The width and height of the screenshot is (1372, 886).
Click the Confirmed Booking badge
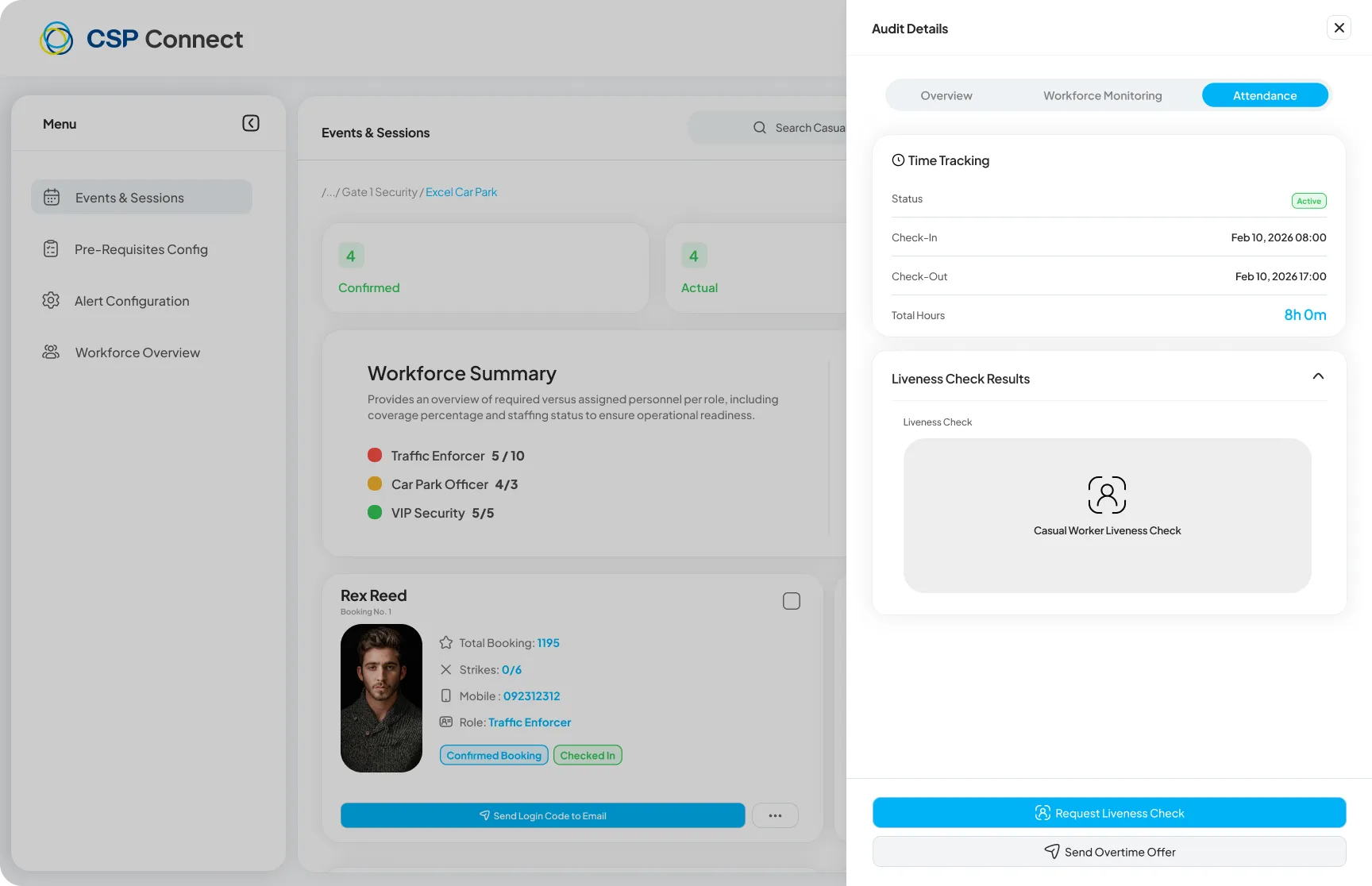coord(494,755)
